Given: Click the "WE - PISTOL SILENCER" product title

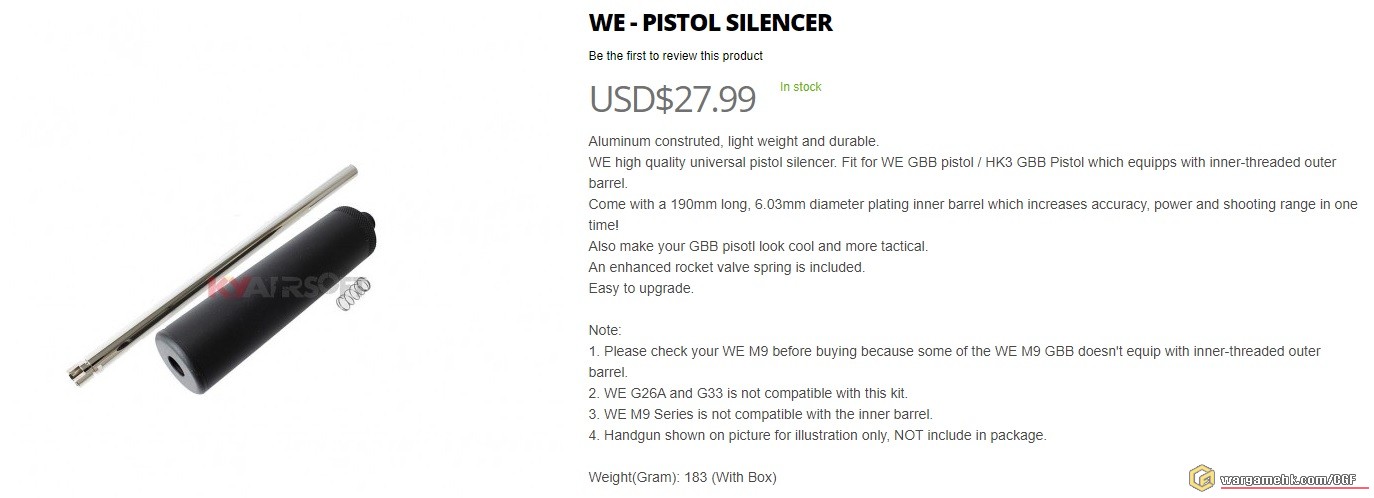Looking at the screenshot, I should [x=710, y=22].
